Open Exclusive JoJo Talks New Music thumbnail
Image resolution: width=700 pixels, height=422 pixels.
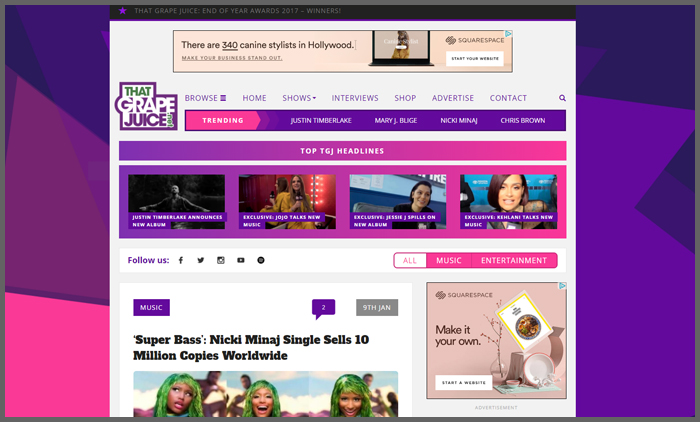click(x=287, y=202)
